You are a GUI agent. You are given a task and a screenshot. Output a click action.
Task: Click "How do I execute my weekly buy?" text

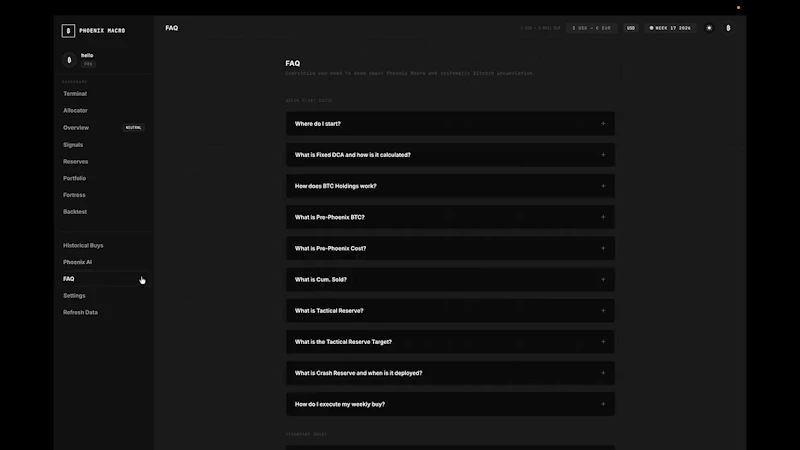tap(340, 404)
